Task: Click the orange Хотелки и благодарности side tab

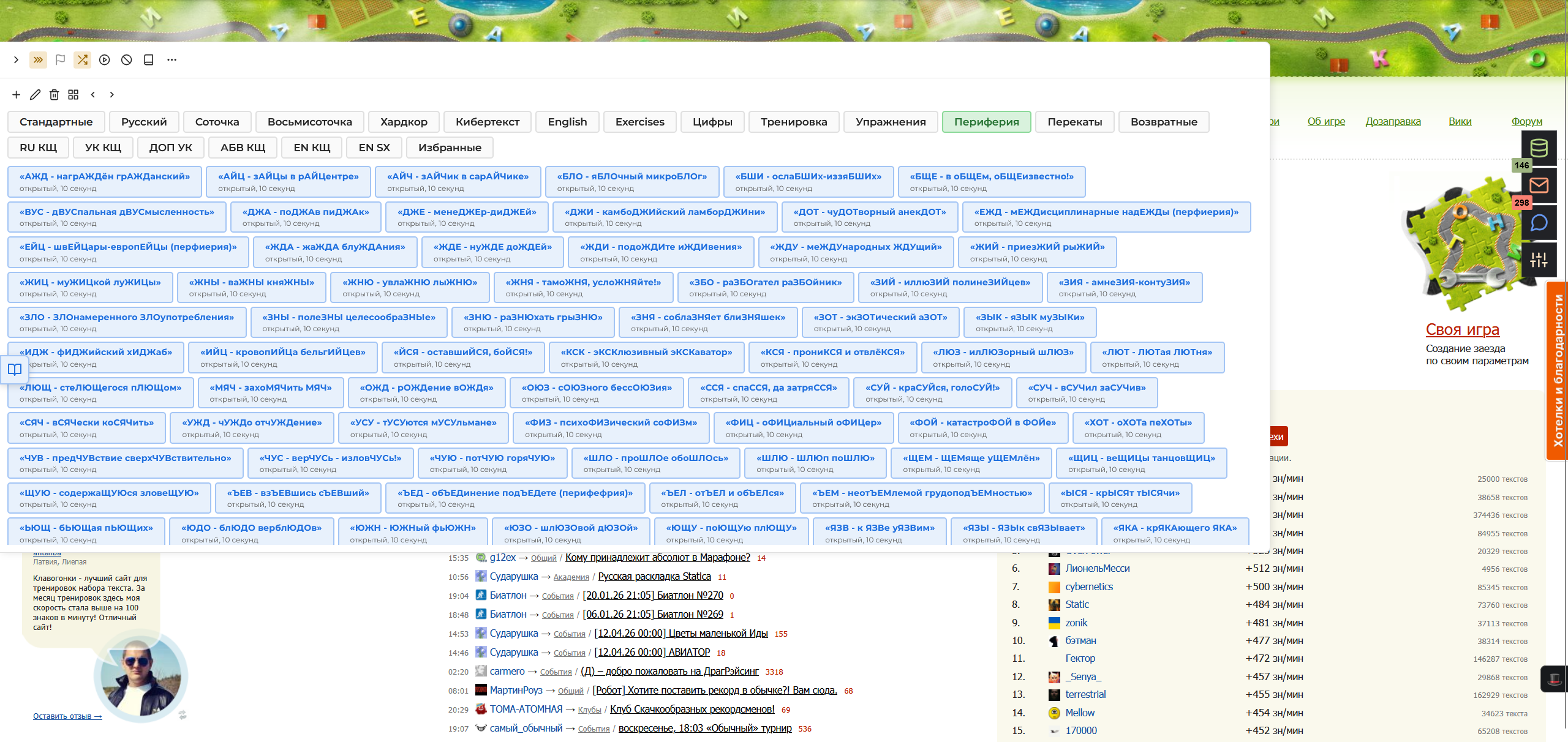Action: 1557,370
